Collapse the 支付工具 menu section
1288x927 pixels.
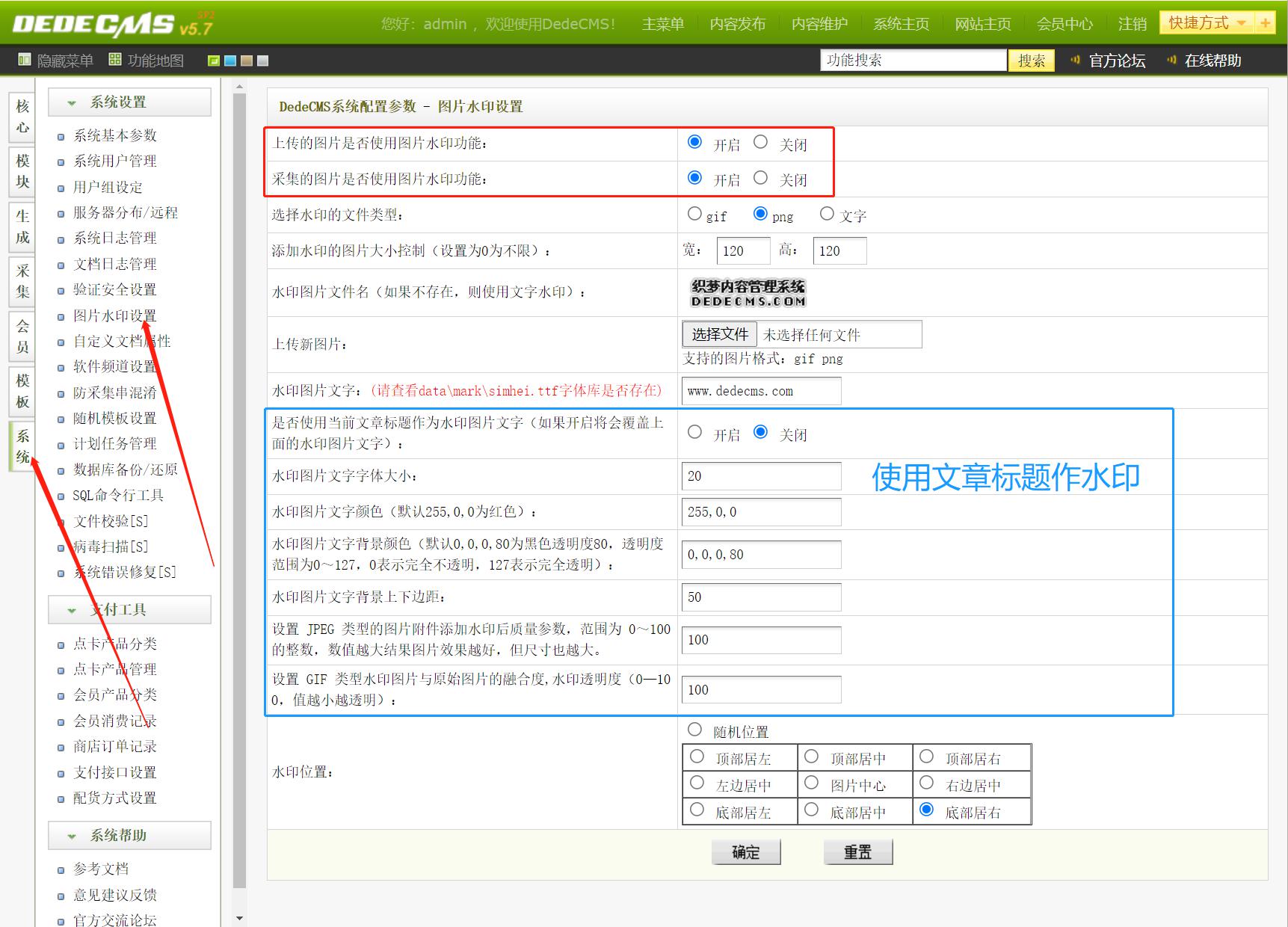(x=129, y=609)
